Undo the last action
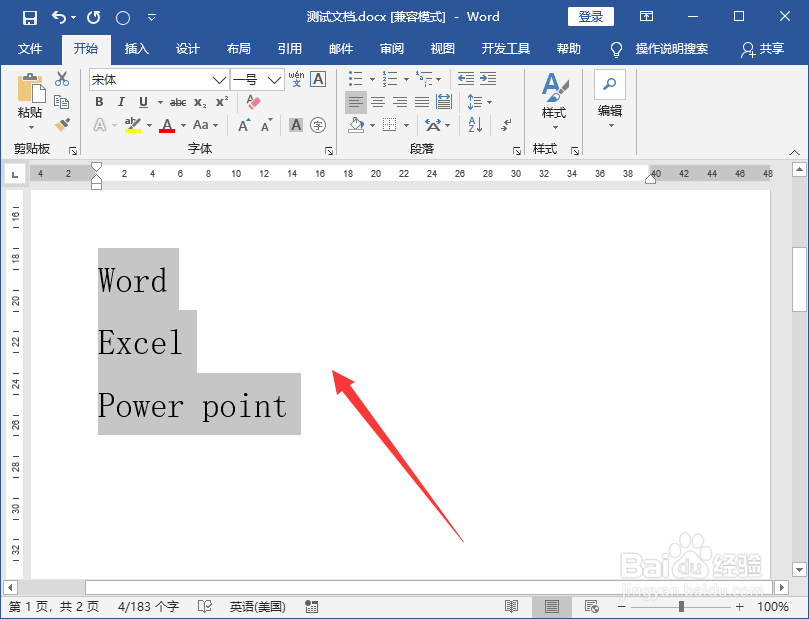Viewport: 809px width, 619px height. pos(59,18)
